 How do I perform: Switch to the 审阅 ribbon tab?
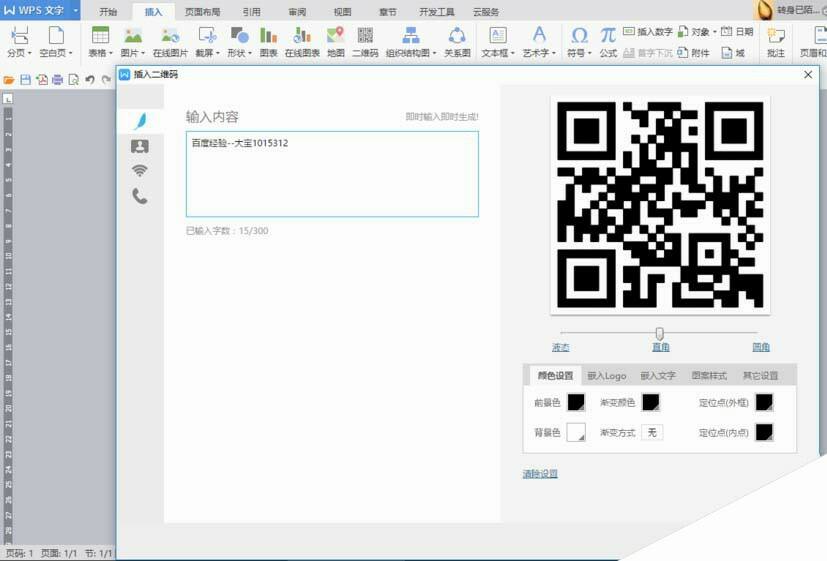pyautogui.click(x=297, y=12)
